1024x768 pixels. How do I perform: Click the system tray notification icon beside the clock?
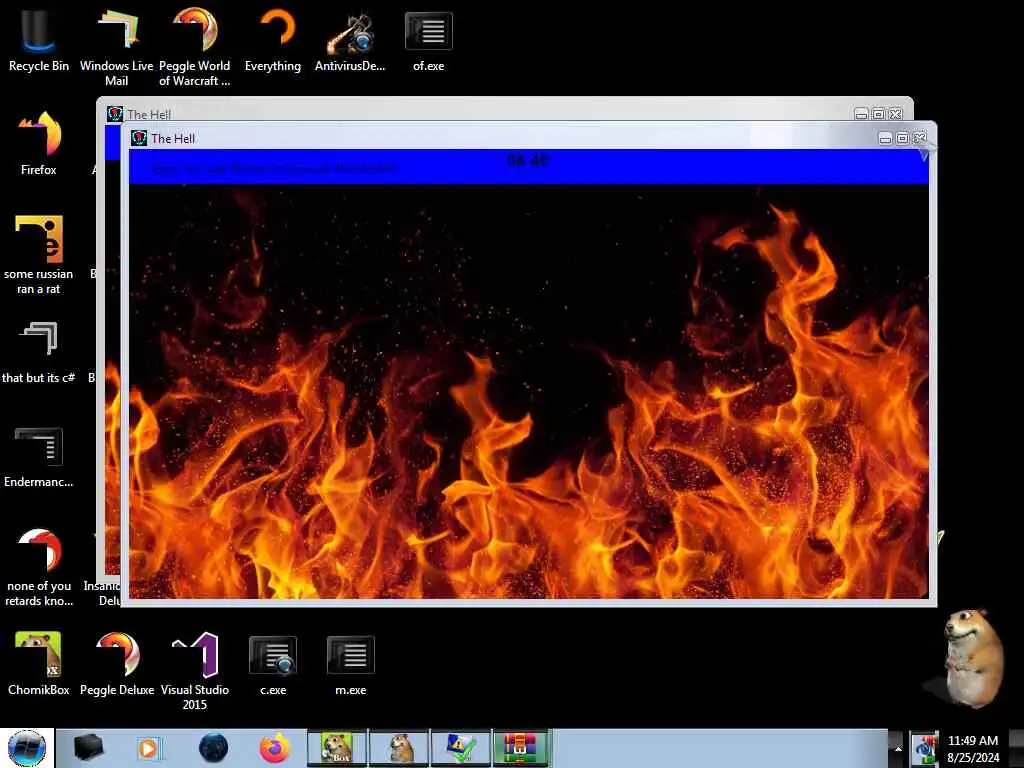(x=924, y=749)
